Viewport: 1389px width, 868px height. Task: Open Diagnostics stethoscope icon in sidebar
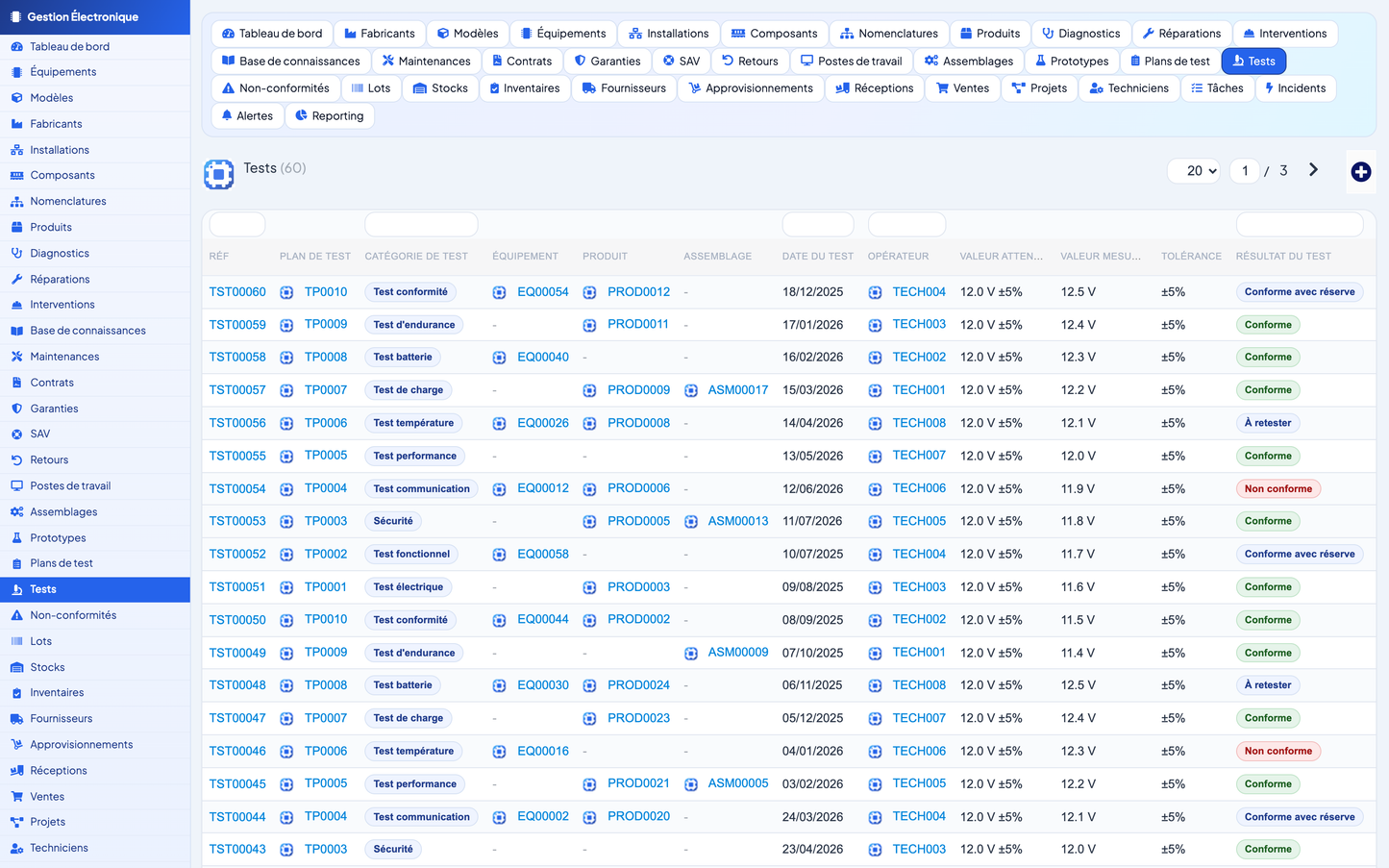coord(16,253)
